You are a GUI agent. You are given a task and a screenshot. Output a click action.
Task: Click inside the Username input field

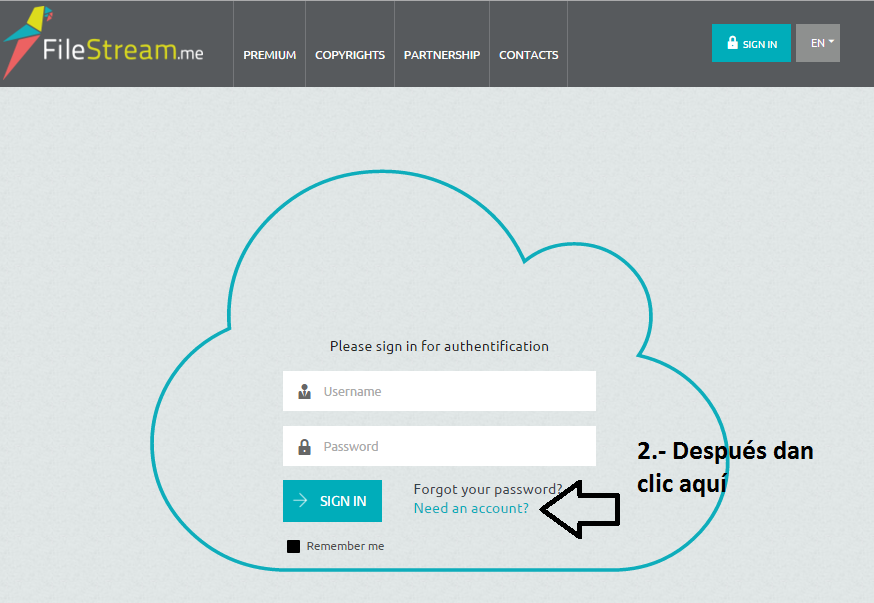tap(440, 390)
